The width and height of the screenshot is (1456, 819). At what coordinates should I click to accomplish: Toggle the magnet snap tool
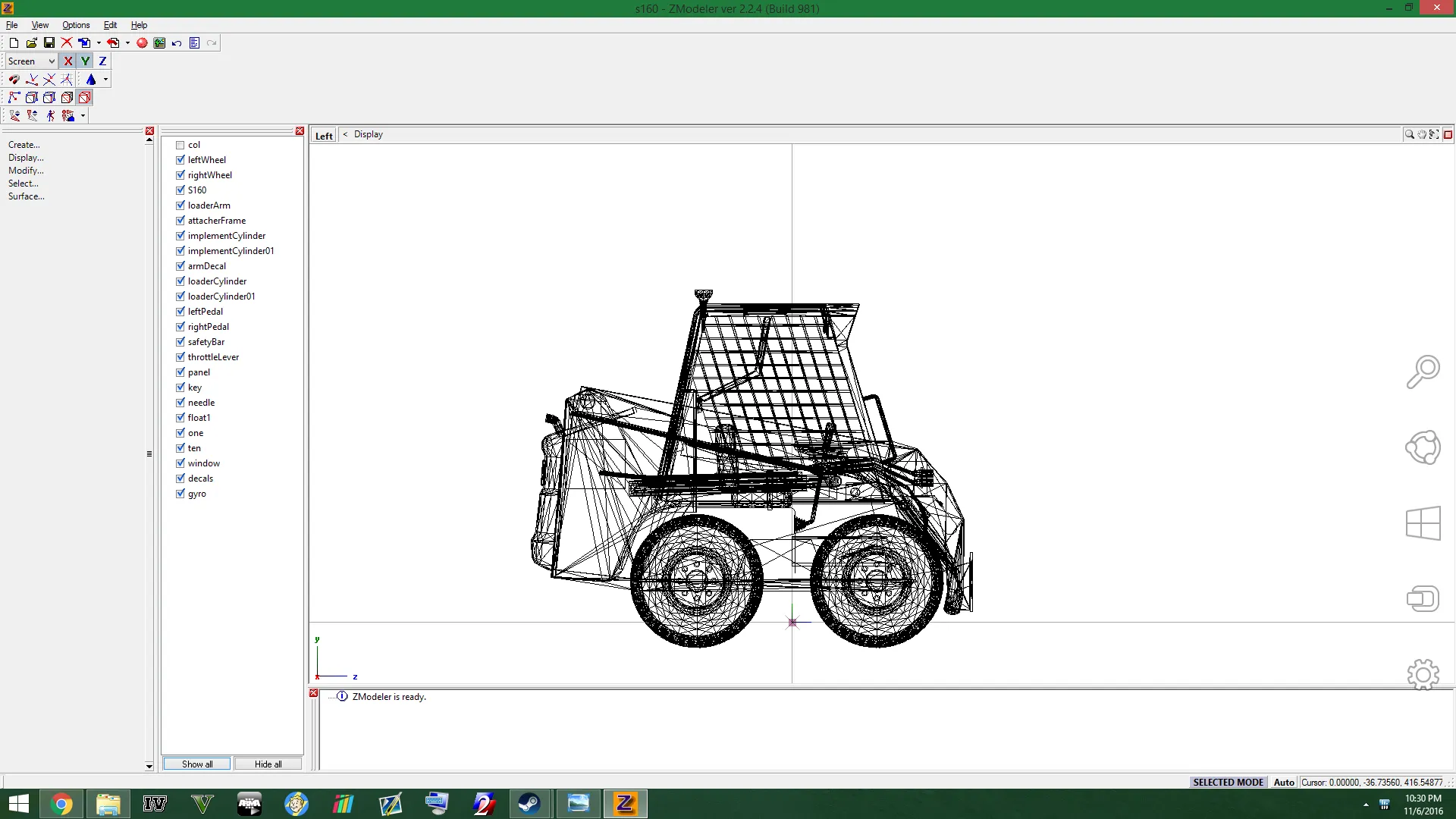tap(14, 80)
